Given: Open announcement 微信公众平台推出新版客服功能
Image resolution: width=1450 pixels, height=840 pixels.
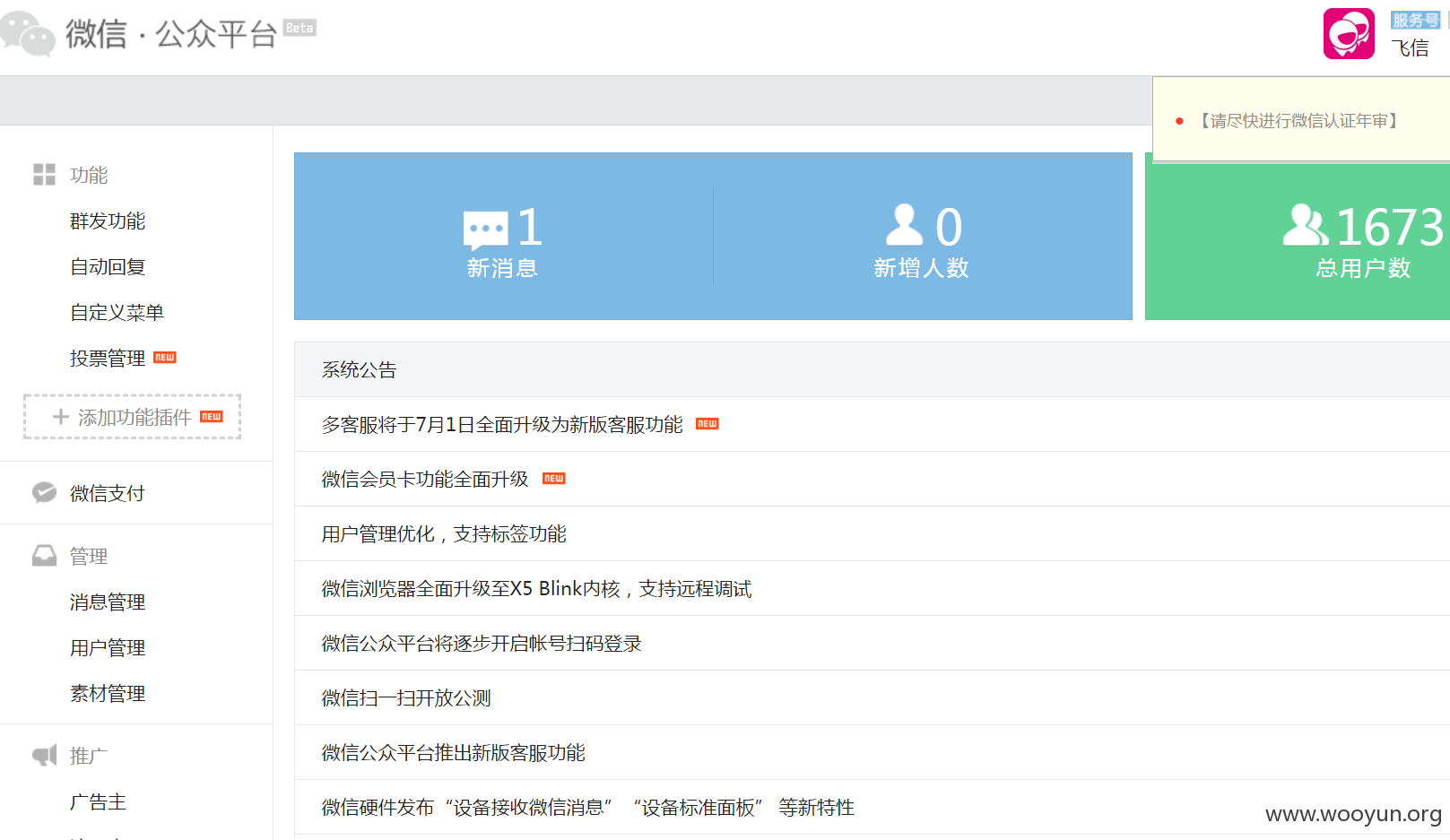Looking at the screenshot, I should [453, 753].
